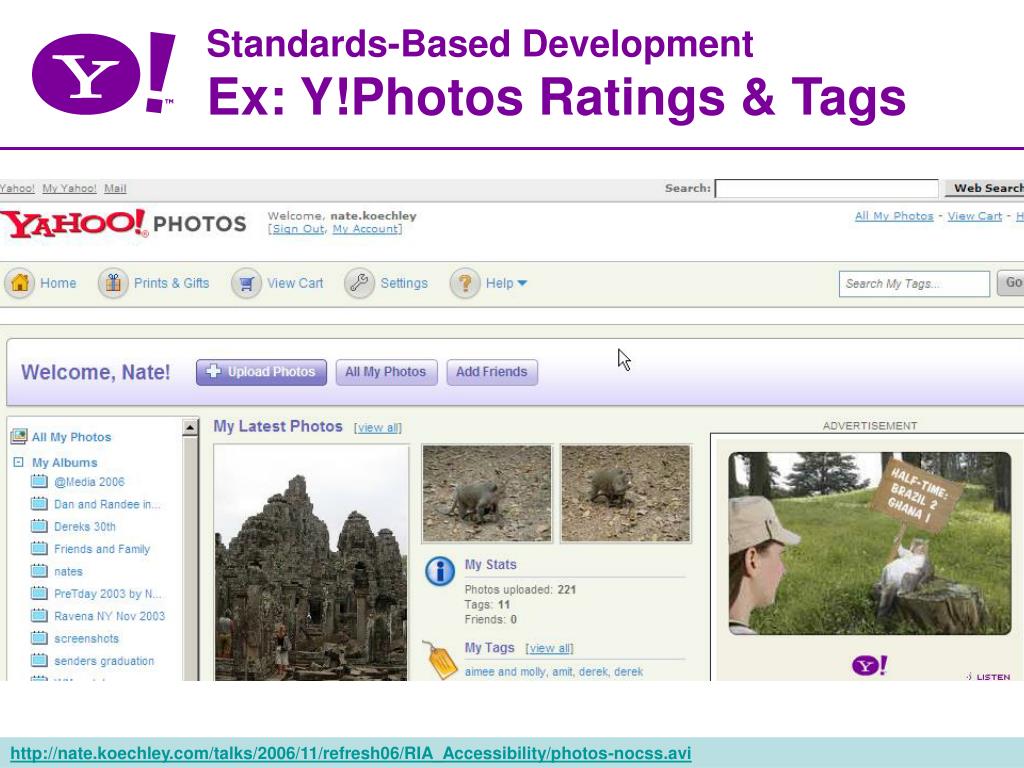Open Prints & Gifts navigation item
Viewport: 1024px width, 768px height.
(x=171, y=283)
